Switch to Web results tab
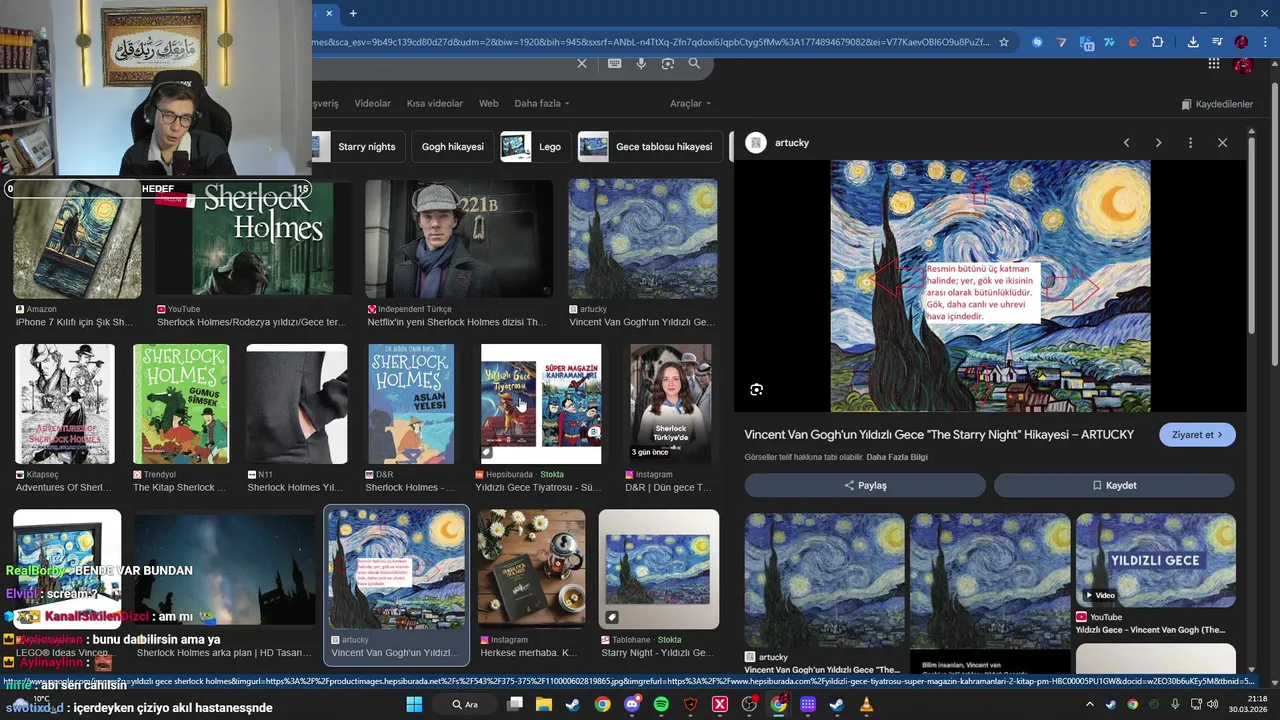This screenshot has width=1280, height=720. [488, 103]
